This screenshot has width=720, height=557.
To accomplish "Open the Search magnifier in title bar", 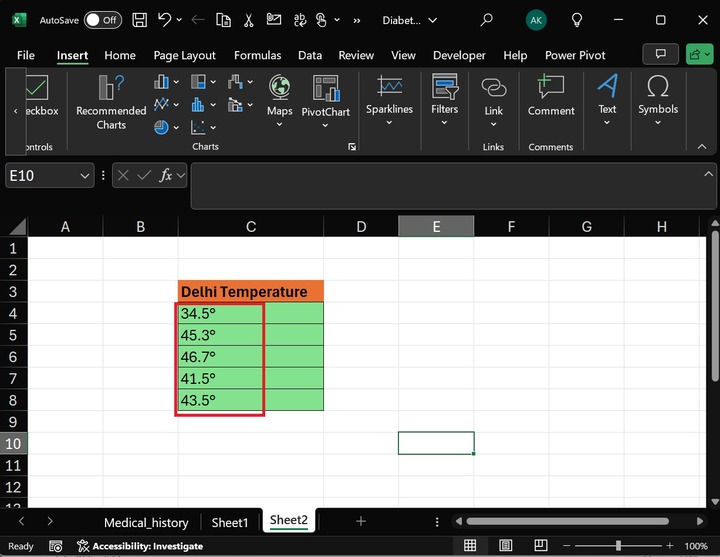I will [x=486, y=20].
